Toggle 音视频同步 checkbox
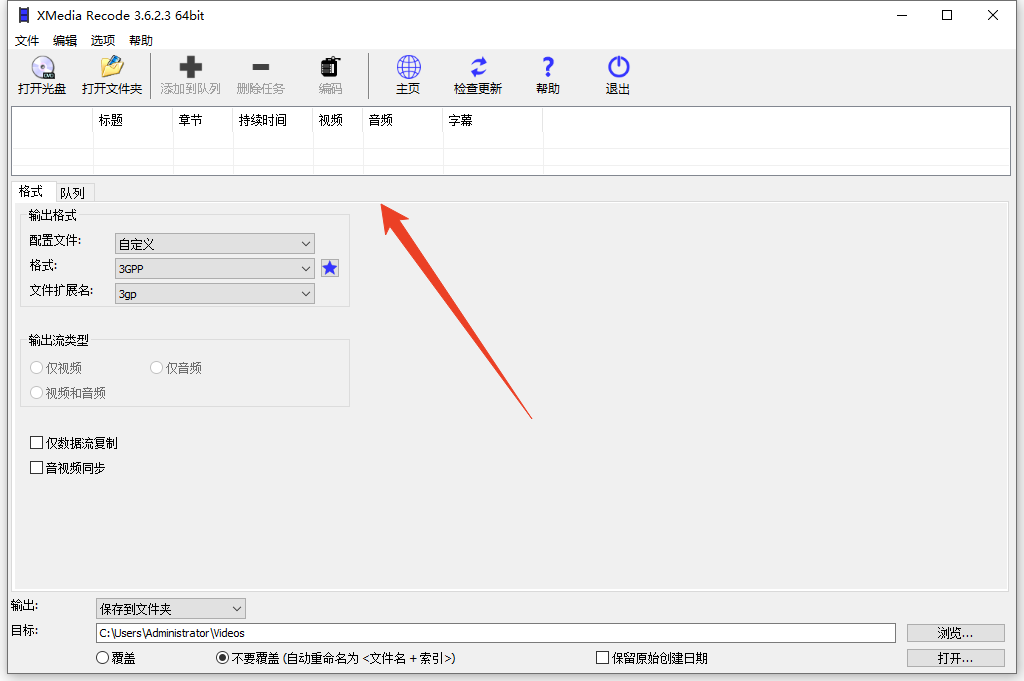This screenshot has width=1024, height=681. (37, 468)
